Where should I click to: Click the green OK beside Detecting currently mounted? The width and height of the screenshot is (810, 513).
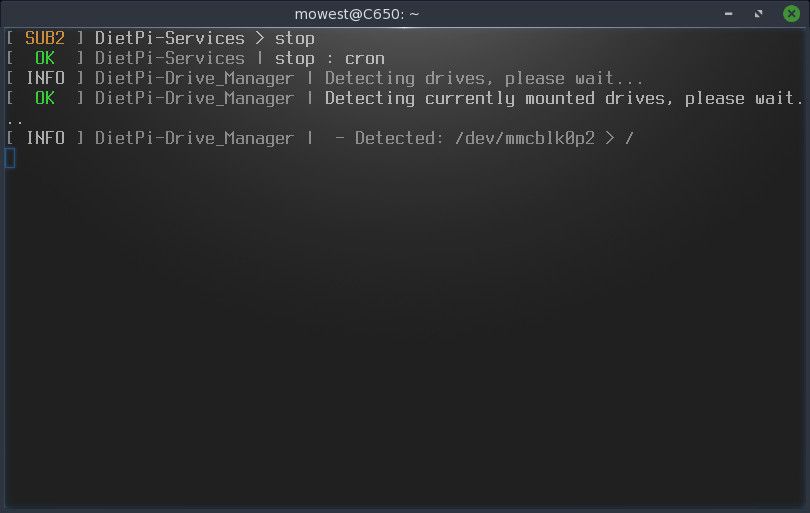coord(45,98)
